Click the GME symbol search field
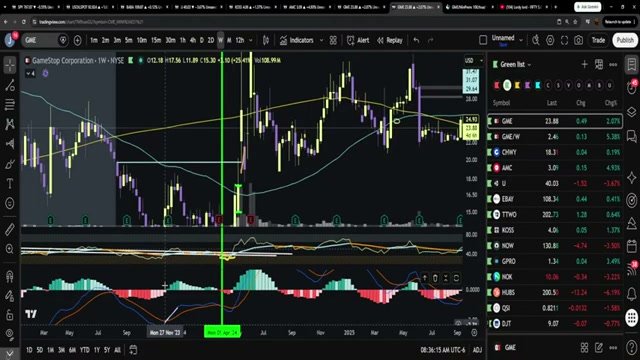This screenshot has width=640, height=360. tap(39, 40)
